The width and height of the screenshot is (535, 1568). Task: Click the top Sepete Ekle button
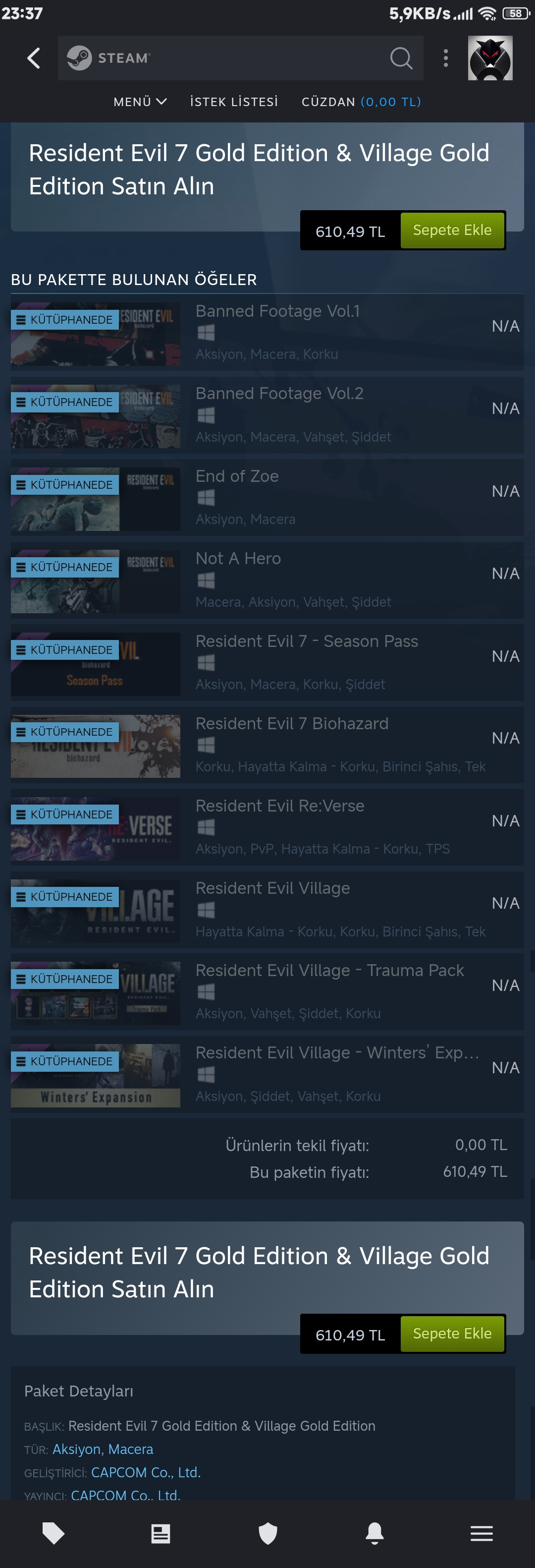(452, 230)
